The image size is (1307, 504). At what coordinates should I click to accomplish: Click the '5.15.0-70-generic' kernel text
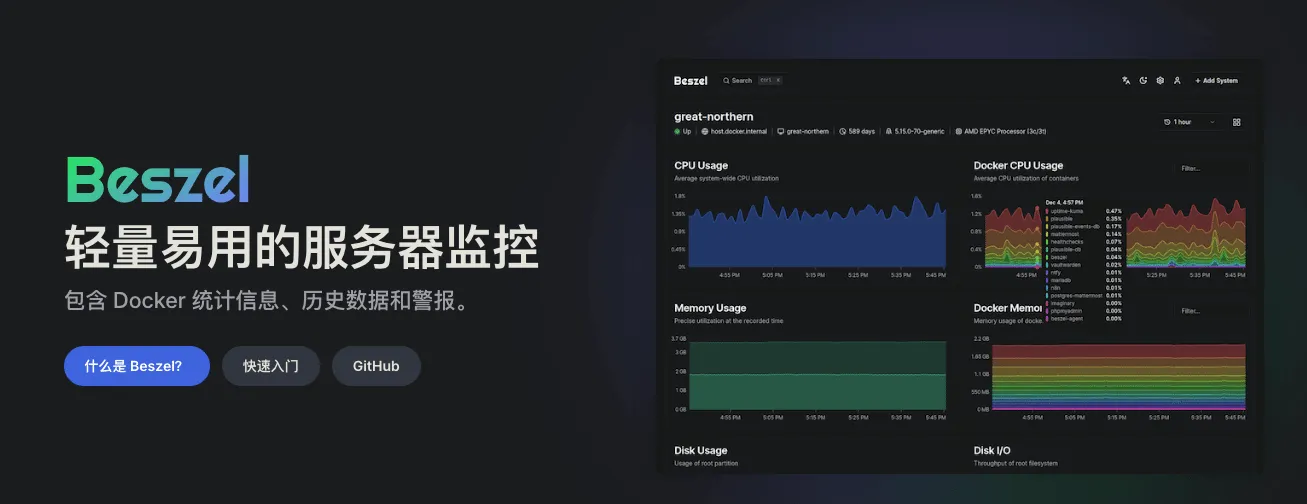919,131
